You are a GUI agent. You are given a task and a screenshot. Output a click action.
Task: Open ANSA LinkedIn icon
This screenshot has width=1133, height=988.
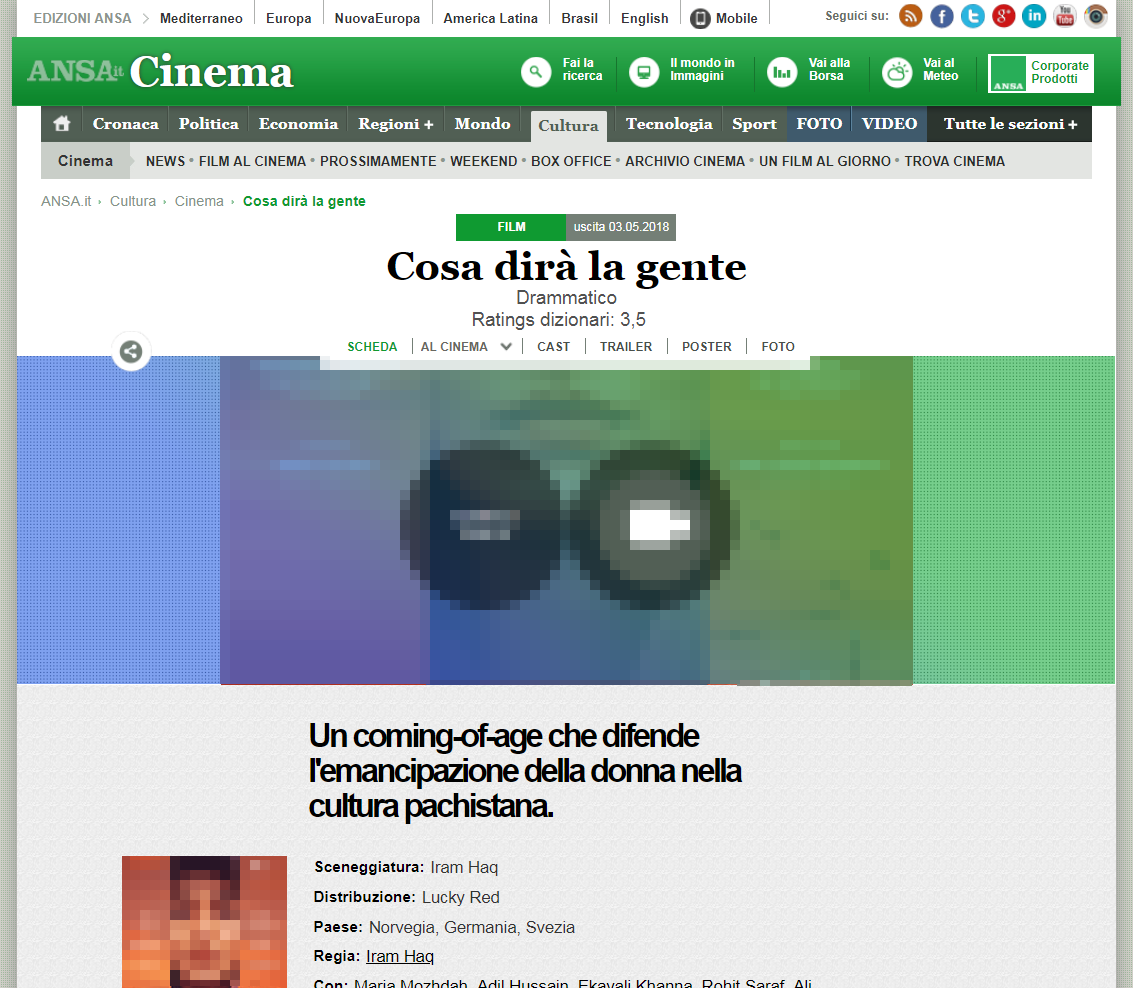point(1034,16)
